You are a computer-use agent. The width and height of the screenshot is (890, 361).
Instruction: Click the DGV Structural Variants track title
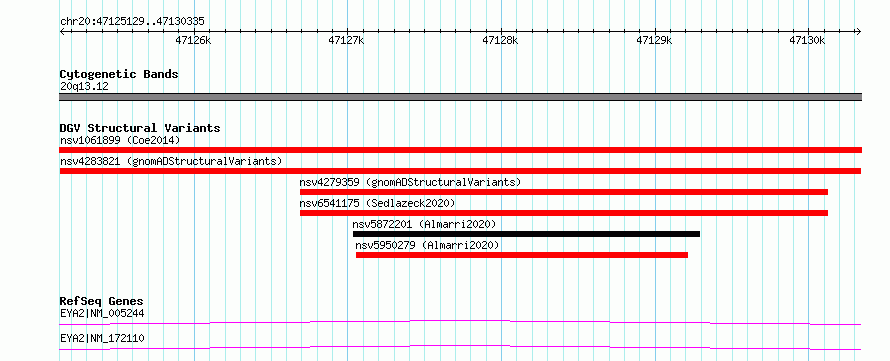140,128
